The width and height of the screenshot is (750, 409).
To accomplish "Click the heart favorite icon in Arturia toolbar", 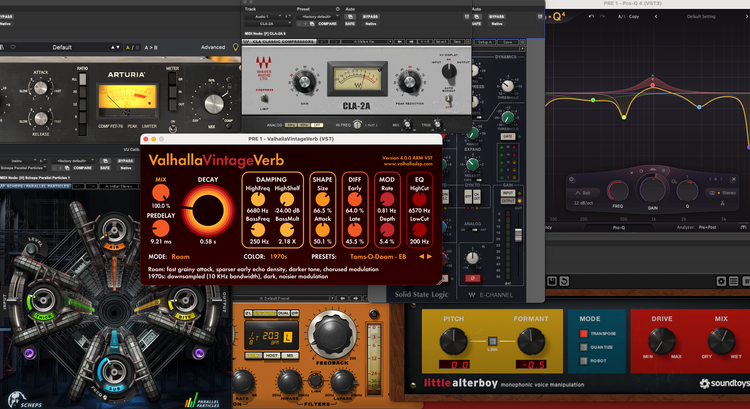I will [13, 47].
